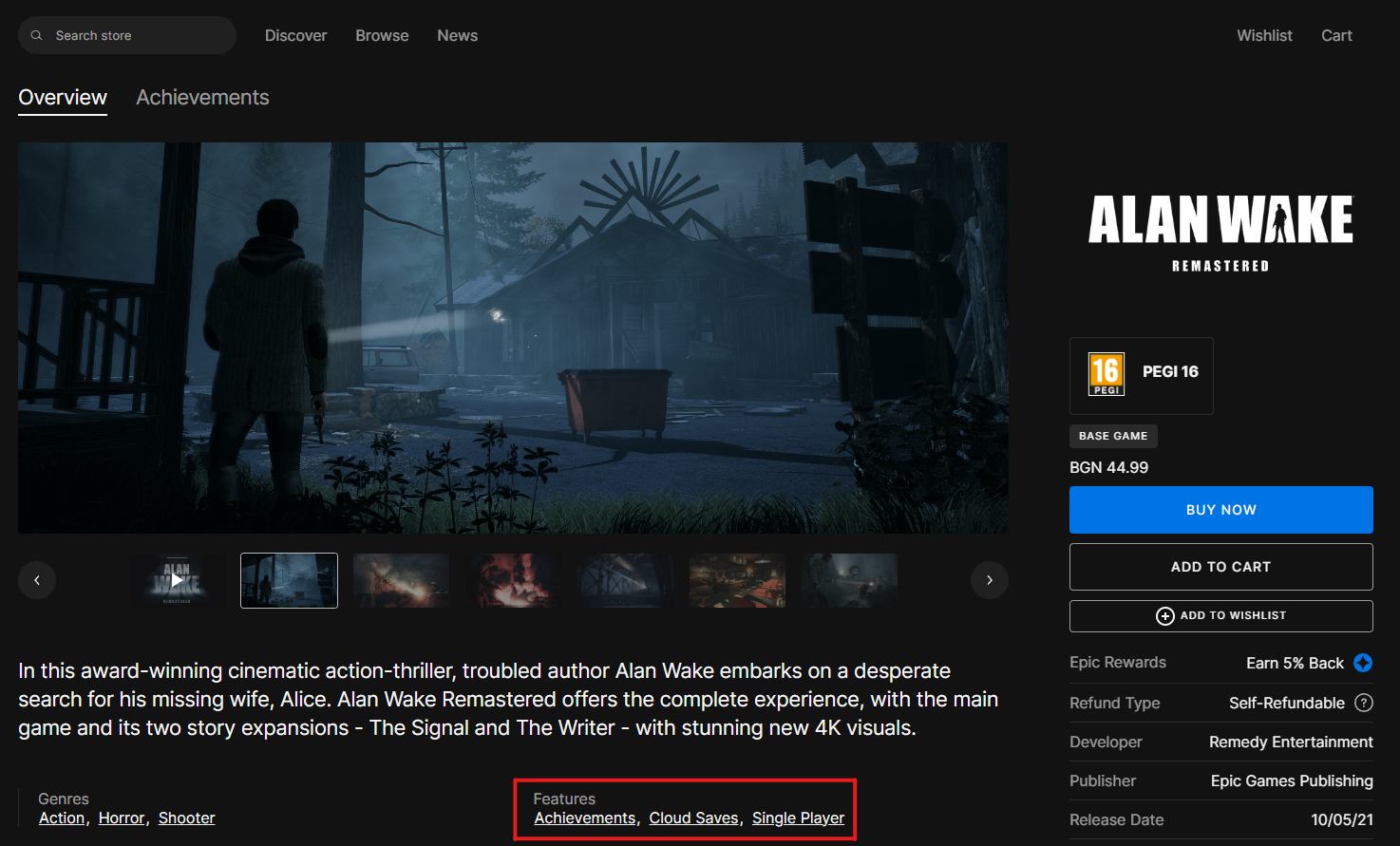Play the Alan Wake trailer thumbnail

tap(177, 580)
